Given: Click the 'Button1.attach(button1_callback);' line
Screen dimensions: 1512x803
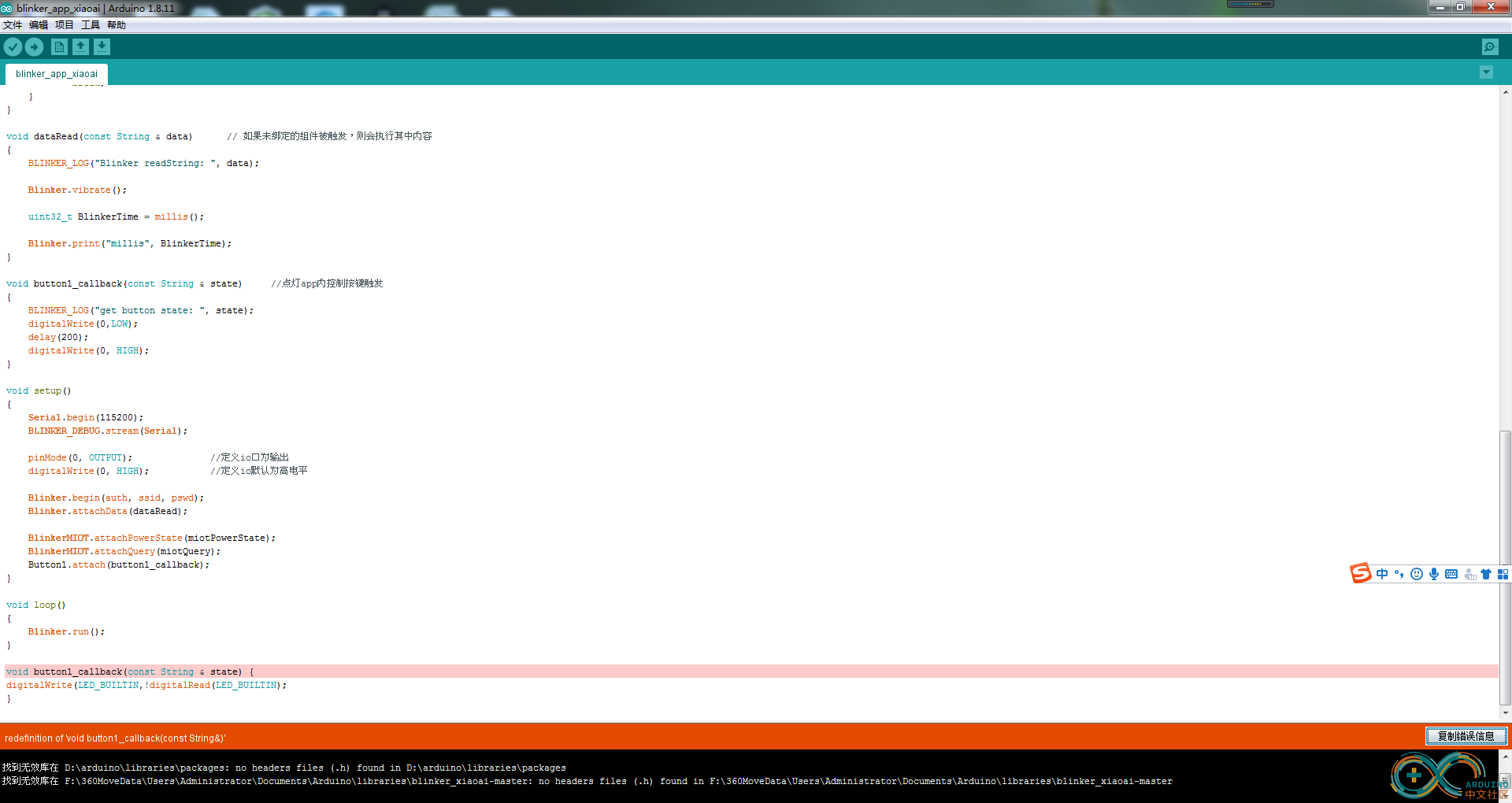Looking at the screenshot, I should 119,564.
